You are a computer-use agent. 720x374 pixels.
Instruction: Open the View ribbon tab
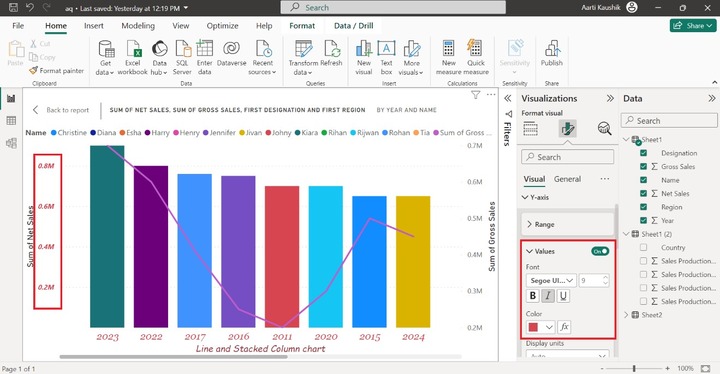(x=180, y=26)
